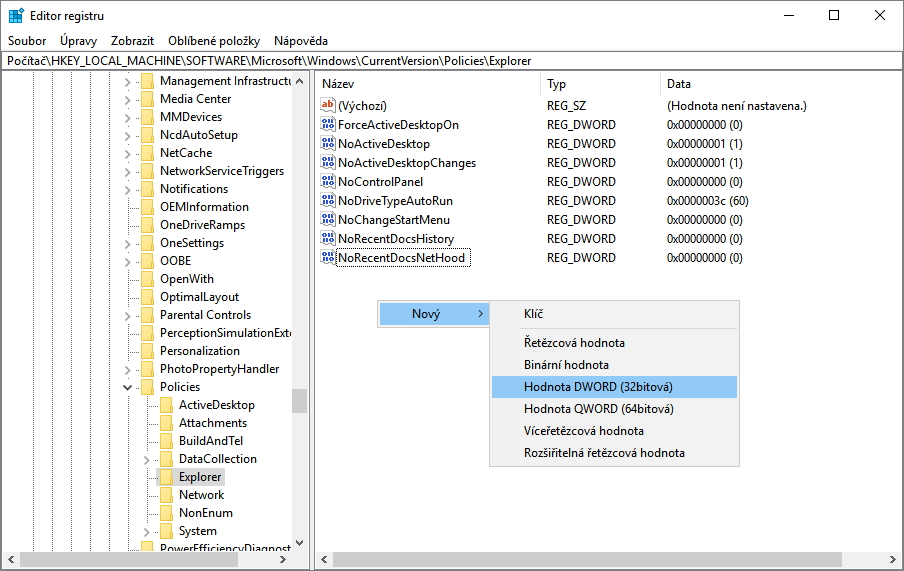Viewport: 904px width, 571px height.
Task: Sort values by the Typ column header
Action: 600,84
